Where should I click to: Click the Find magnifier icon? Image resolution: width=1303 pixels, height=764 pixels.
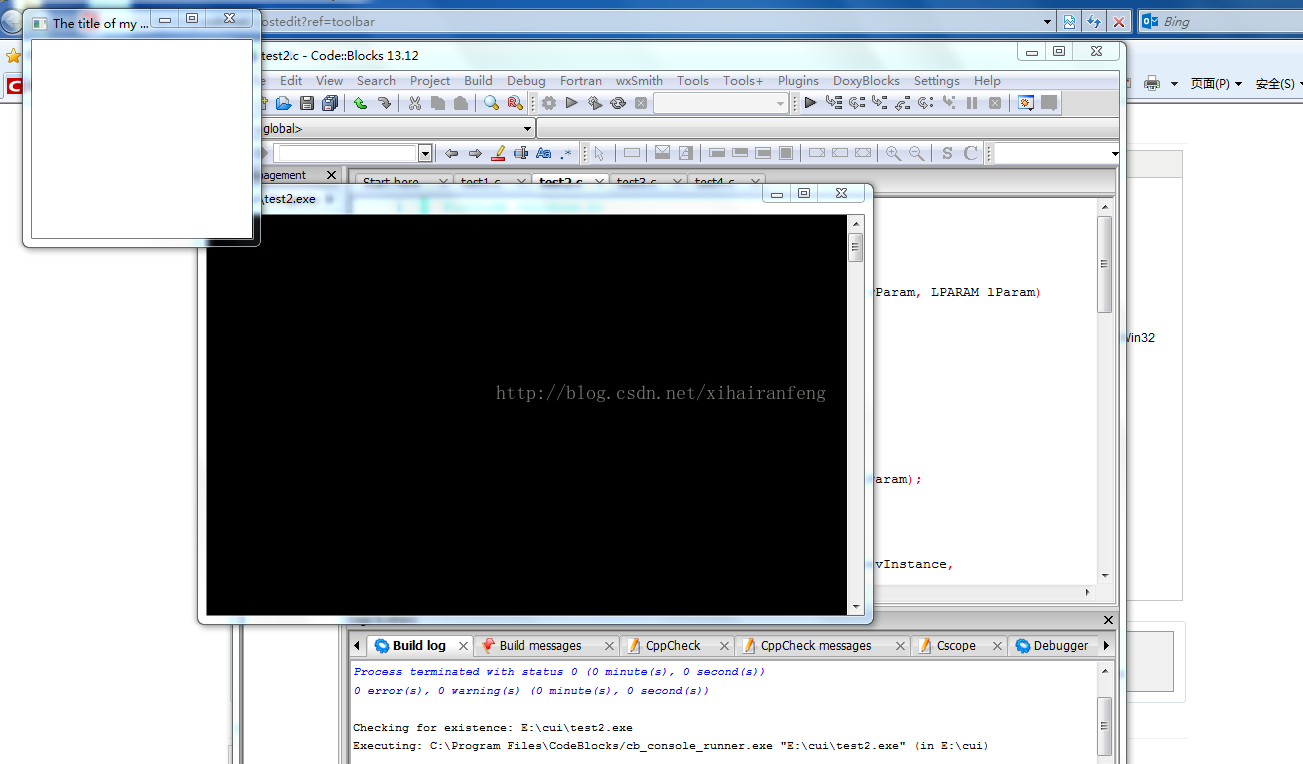click(491, 103)
